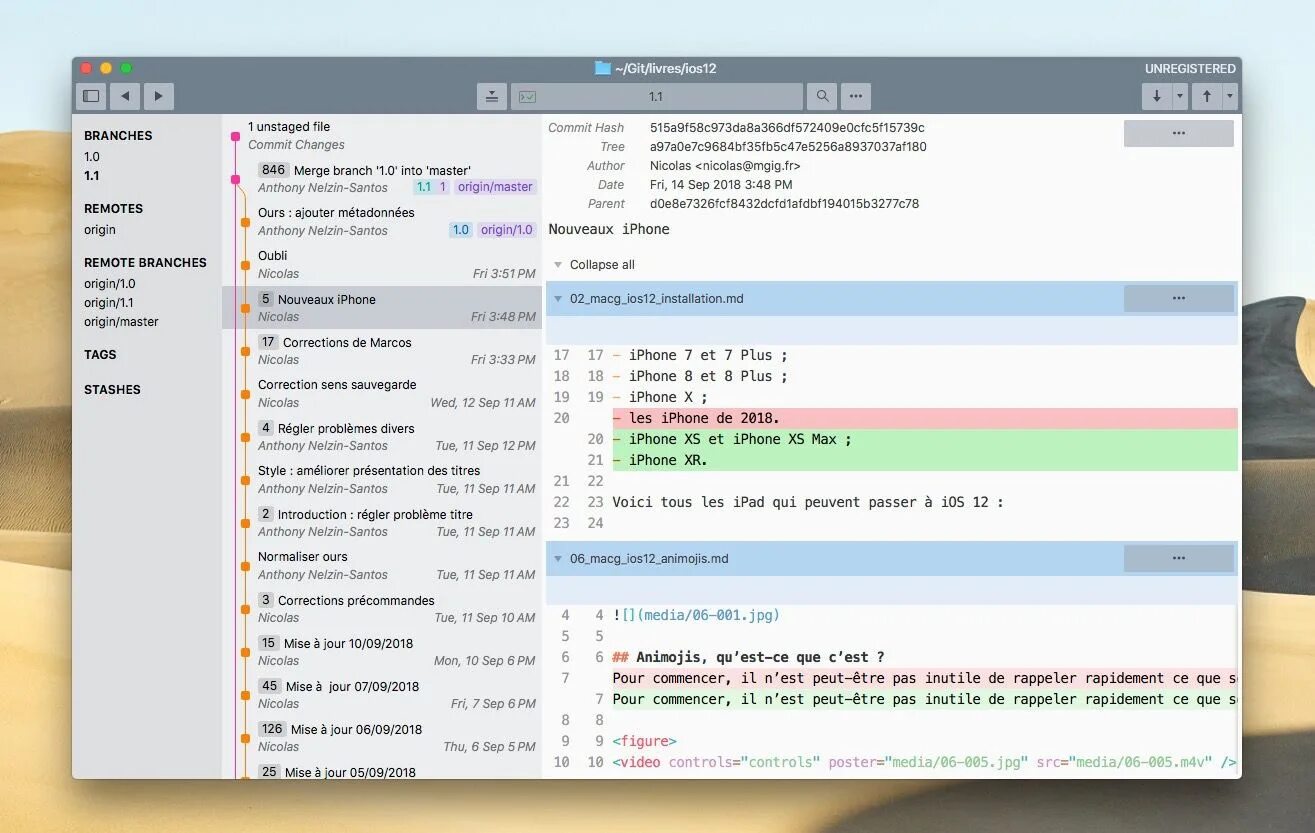
Task: Toggle the sidebar panel icon
Action: (91, 96)
